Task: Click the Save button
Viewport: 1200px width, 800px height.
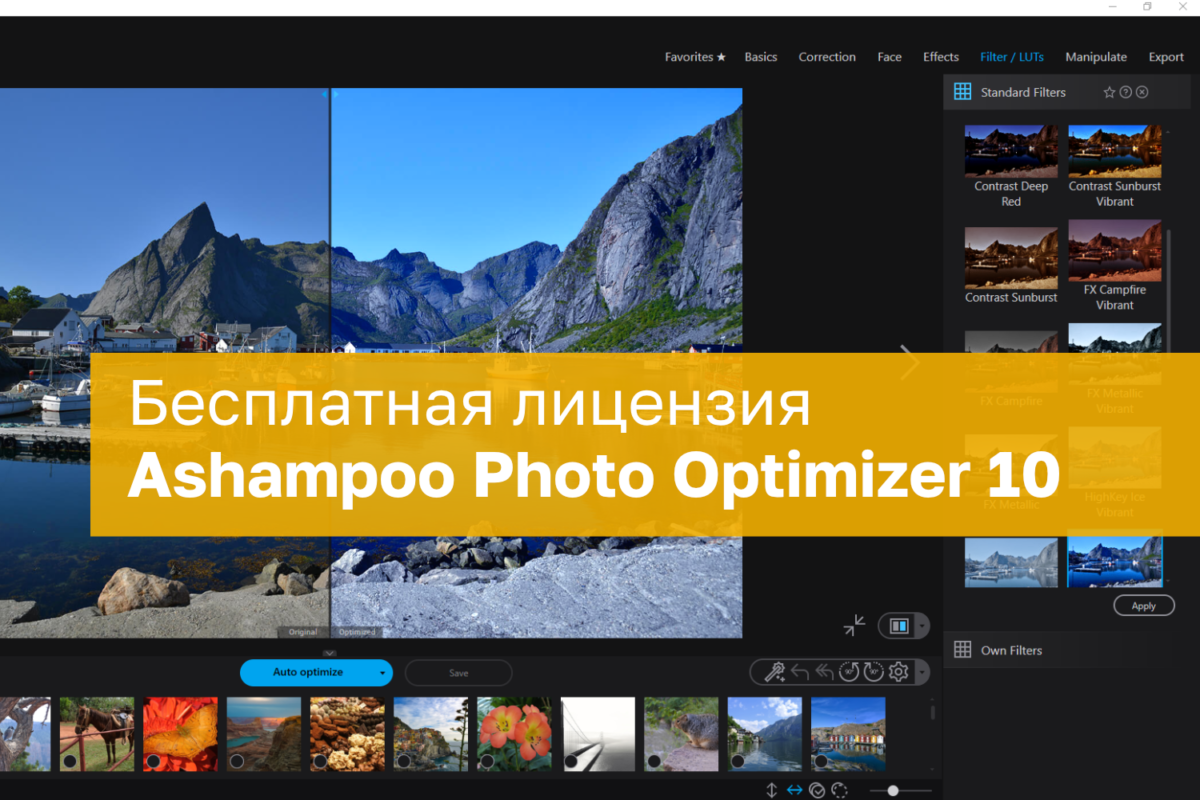Action: (458, 672)
